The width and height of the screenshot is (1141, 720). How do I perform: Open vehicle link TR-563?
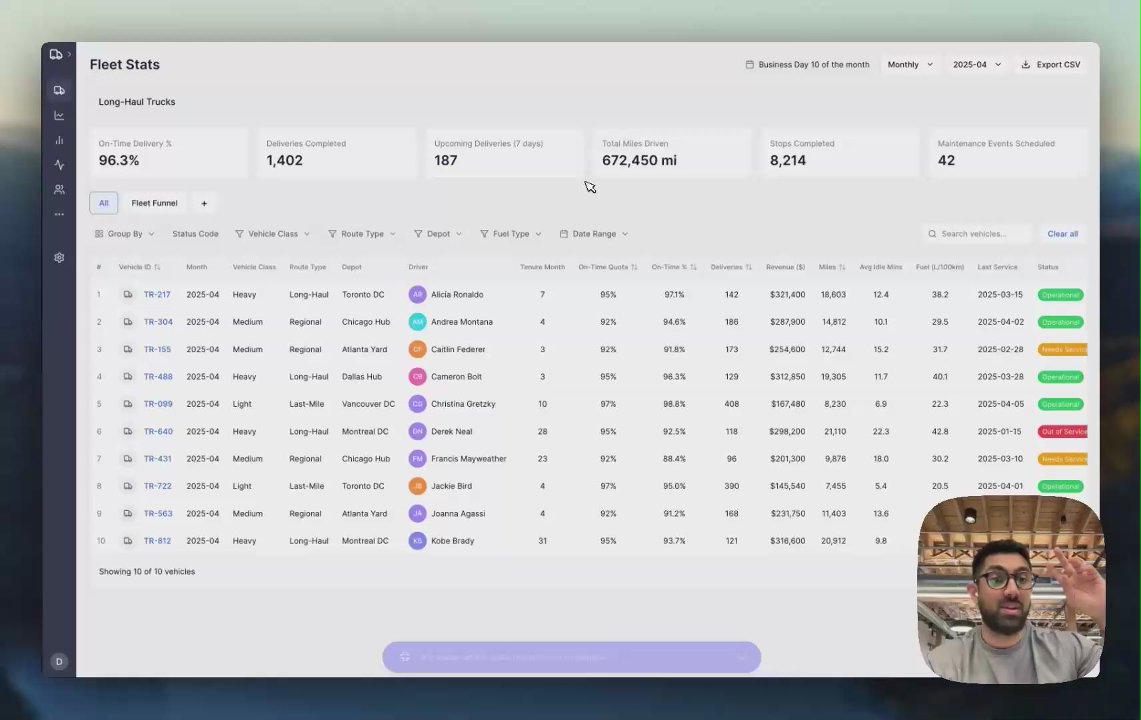point(158,513)
